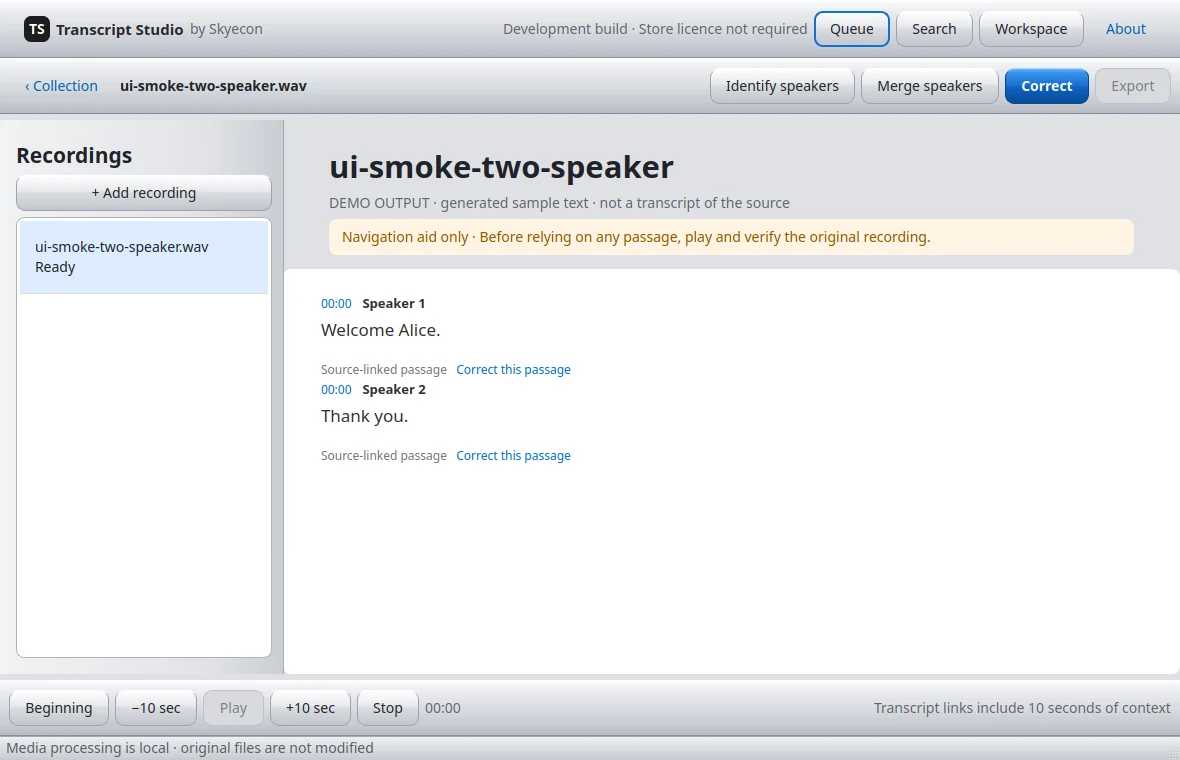Click the ui-smoke-two-speaker heading
Image resolution: width=1180 pixels, height=760 pixels.
point(501,167)
